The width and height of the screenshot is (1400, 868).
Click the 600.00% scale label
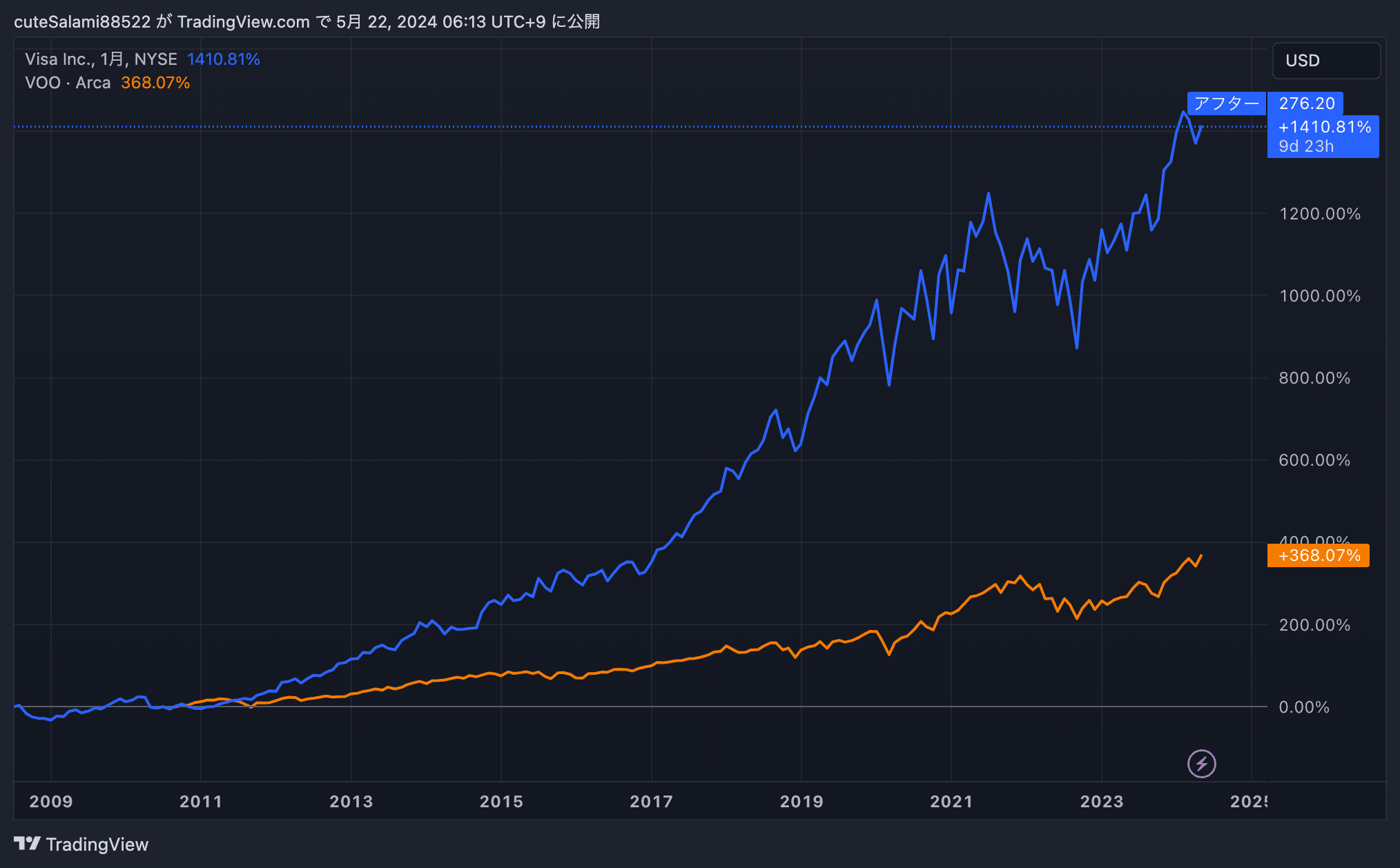(1314, 460)
